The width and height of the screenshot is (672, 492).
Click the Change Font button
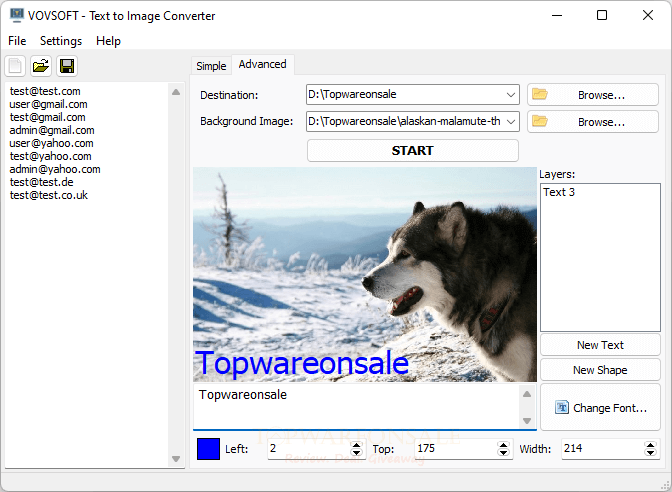pos(600,407)
